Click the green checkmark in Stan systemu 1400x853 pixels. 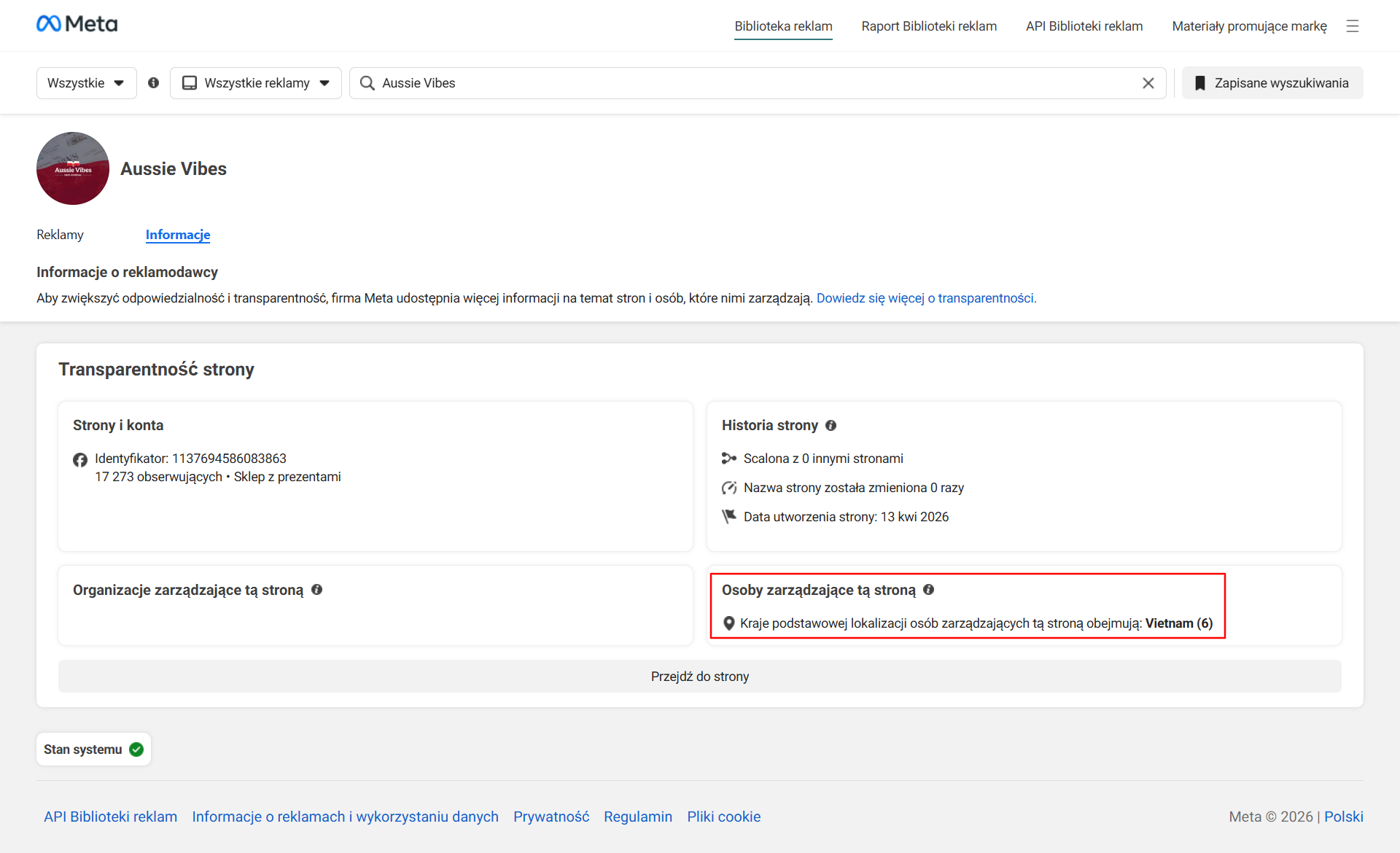136,749
